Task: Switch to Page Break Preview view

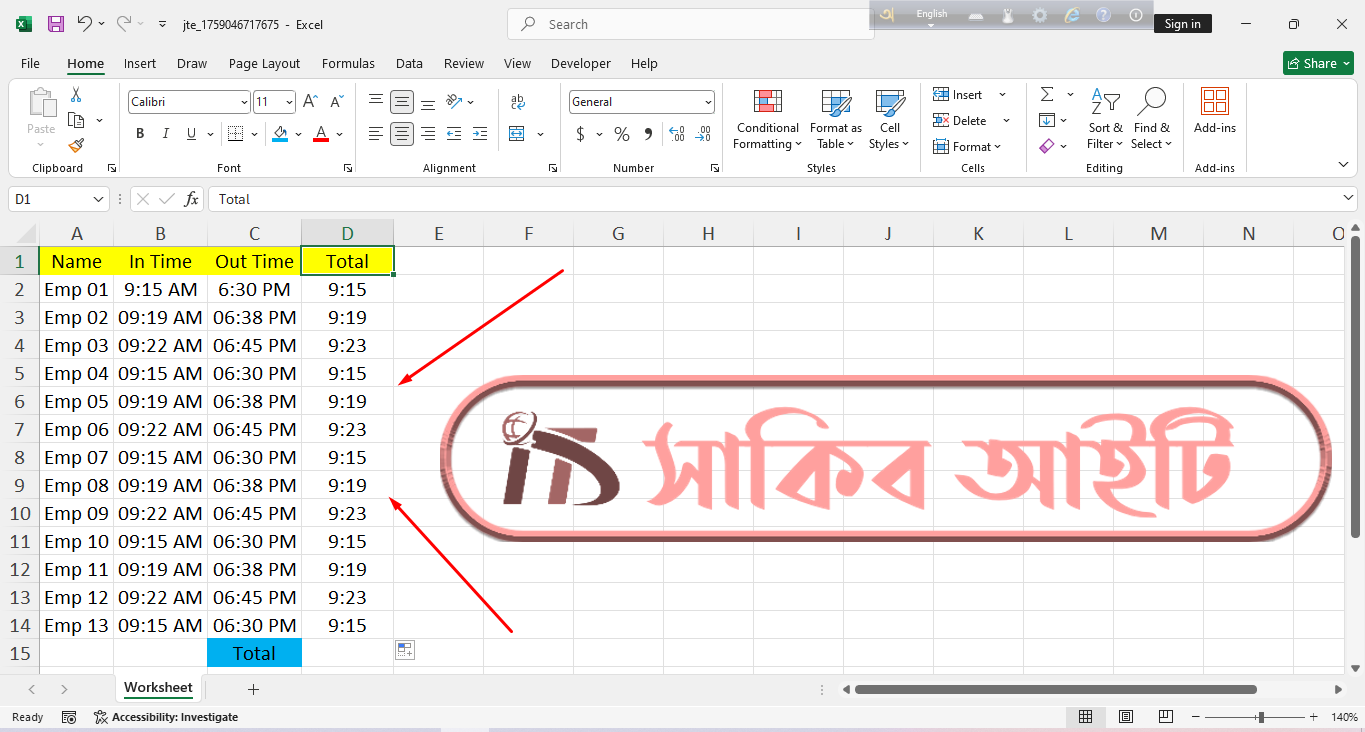Action: (x=1165, y=717)
